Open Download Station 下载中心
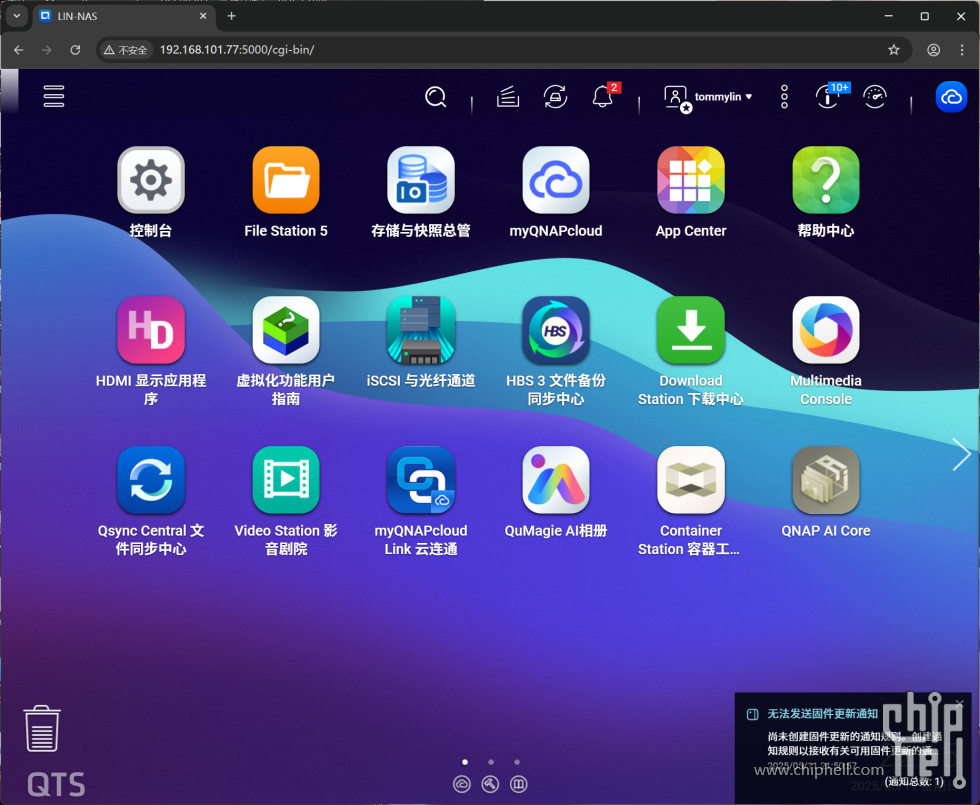The height and width of the screenshot is (805, 980). [x=691, y=330]
